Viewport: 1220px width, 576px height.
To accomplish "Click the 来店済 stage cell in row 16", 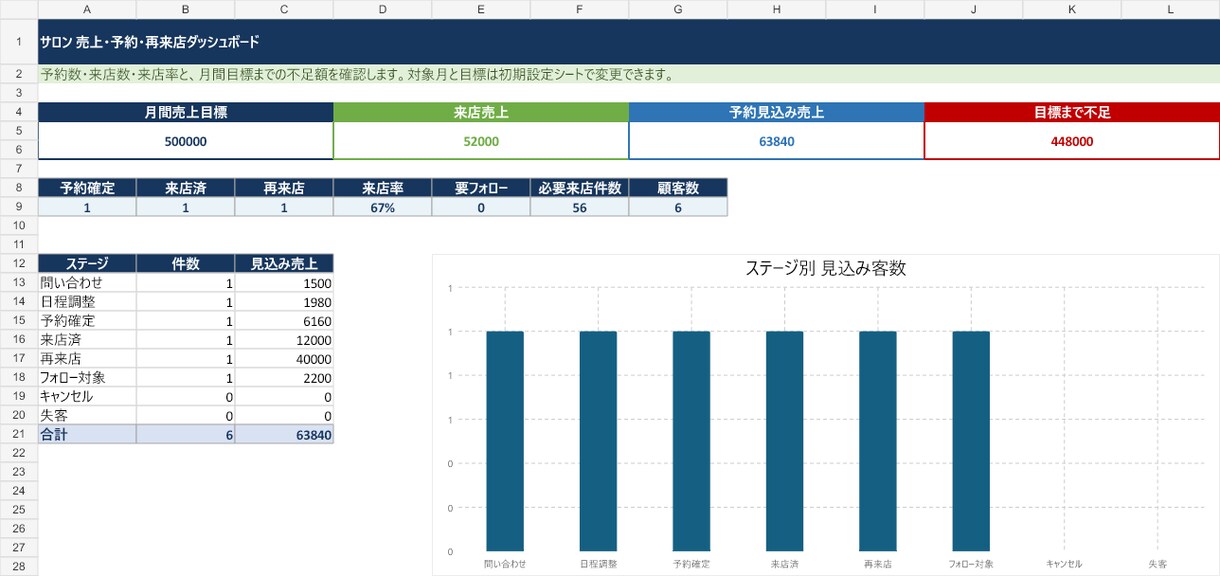I will pos(87,340).
